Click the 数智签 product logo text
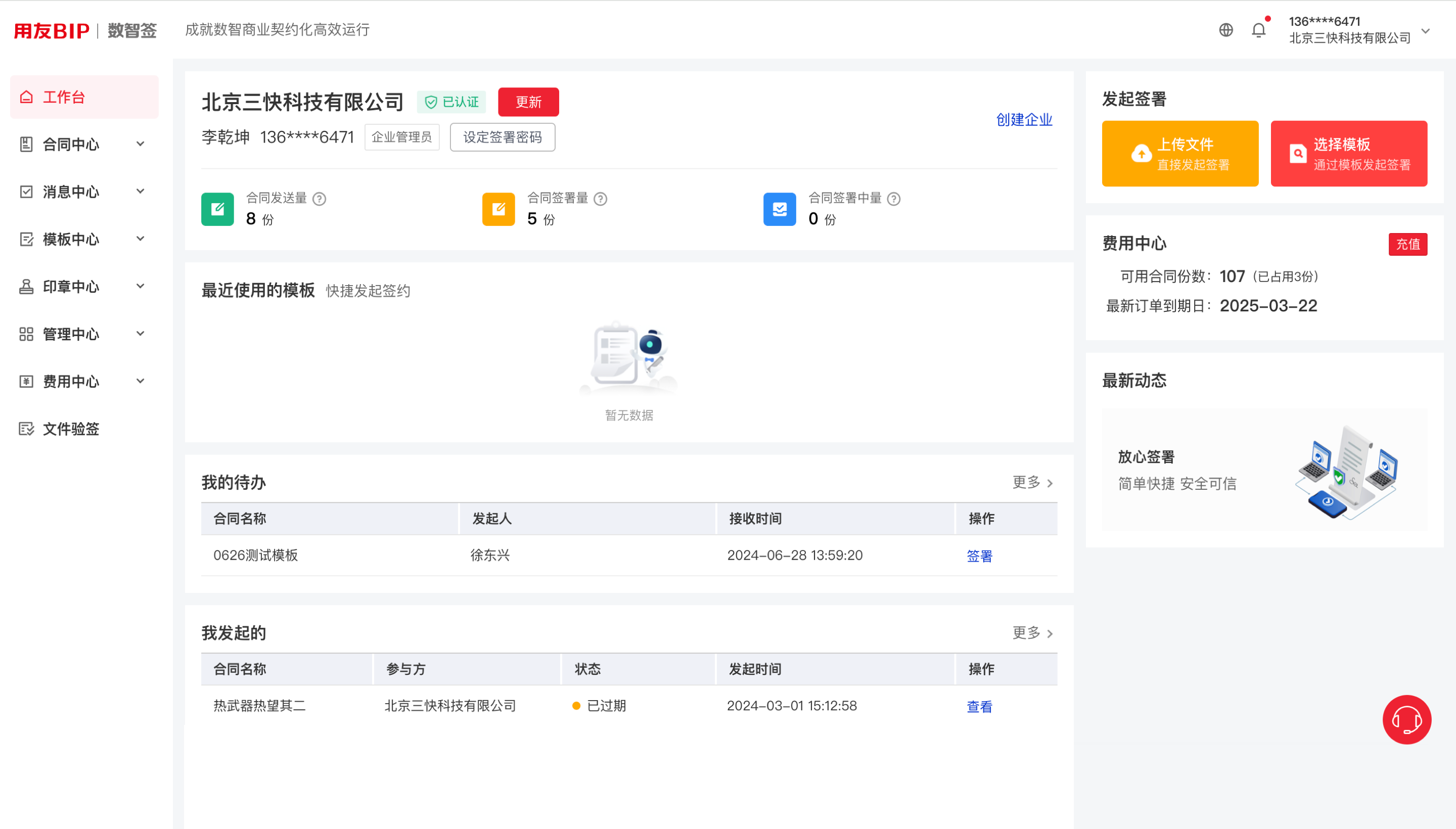Image resolution: width=1456 pixels, height=829 pixels. [x=132, y=30]
